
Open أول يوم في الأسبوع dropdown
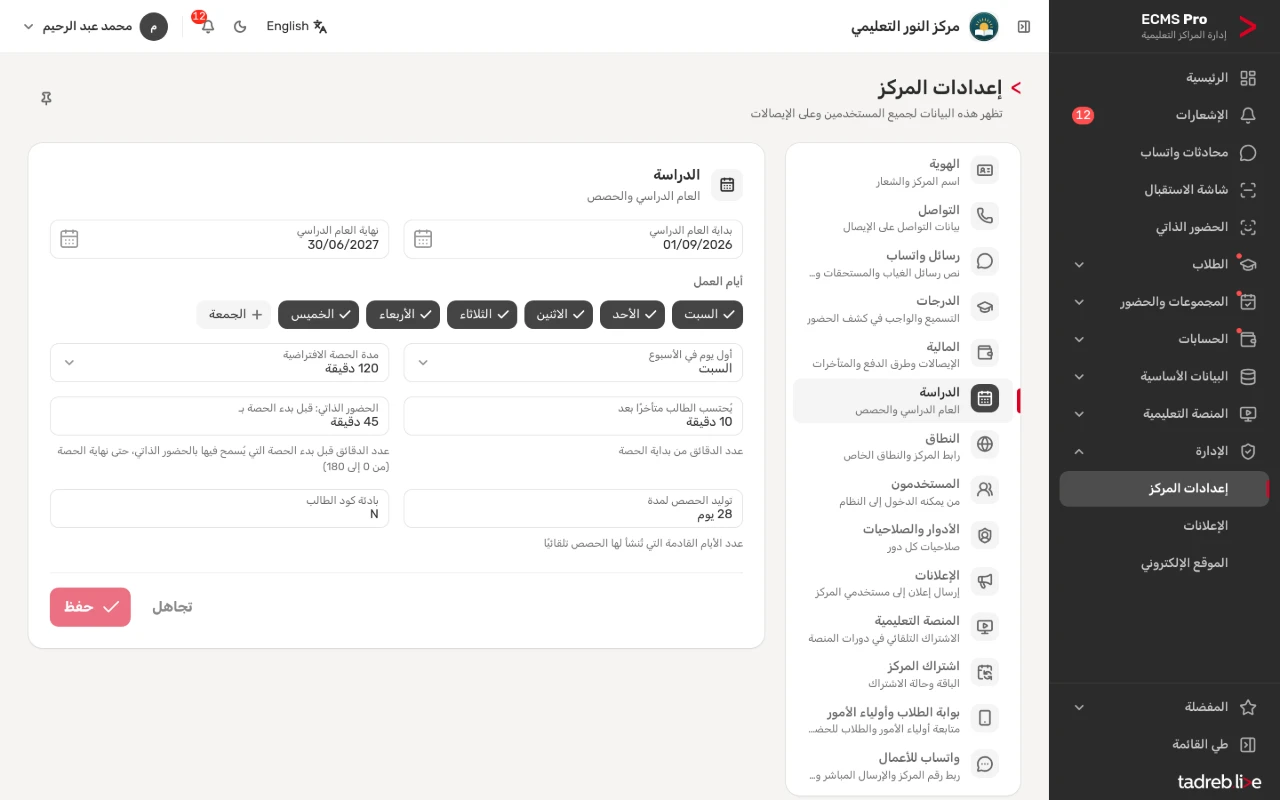(573, 362)
